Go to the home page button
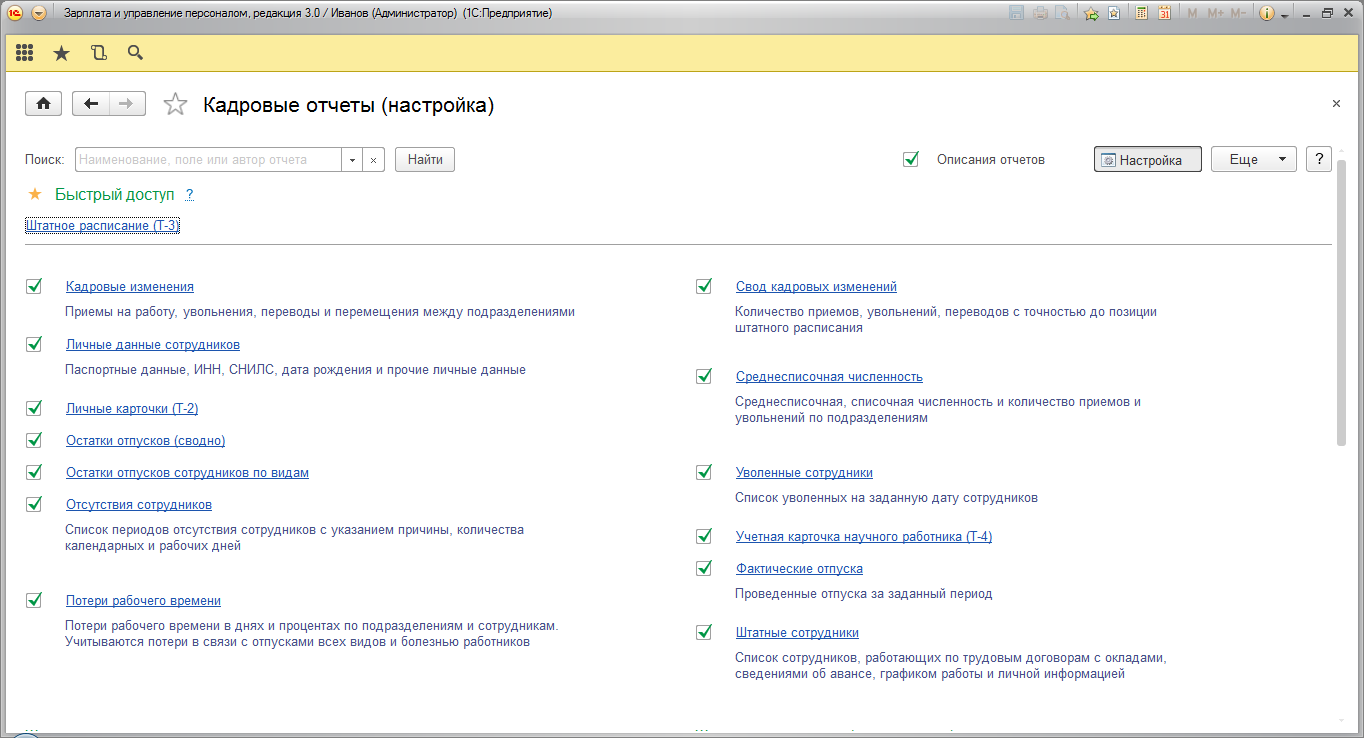The height and width of the screenshot is (738, 1364). click(43, 104)
